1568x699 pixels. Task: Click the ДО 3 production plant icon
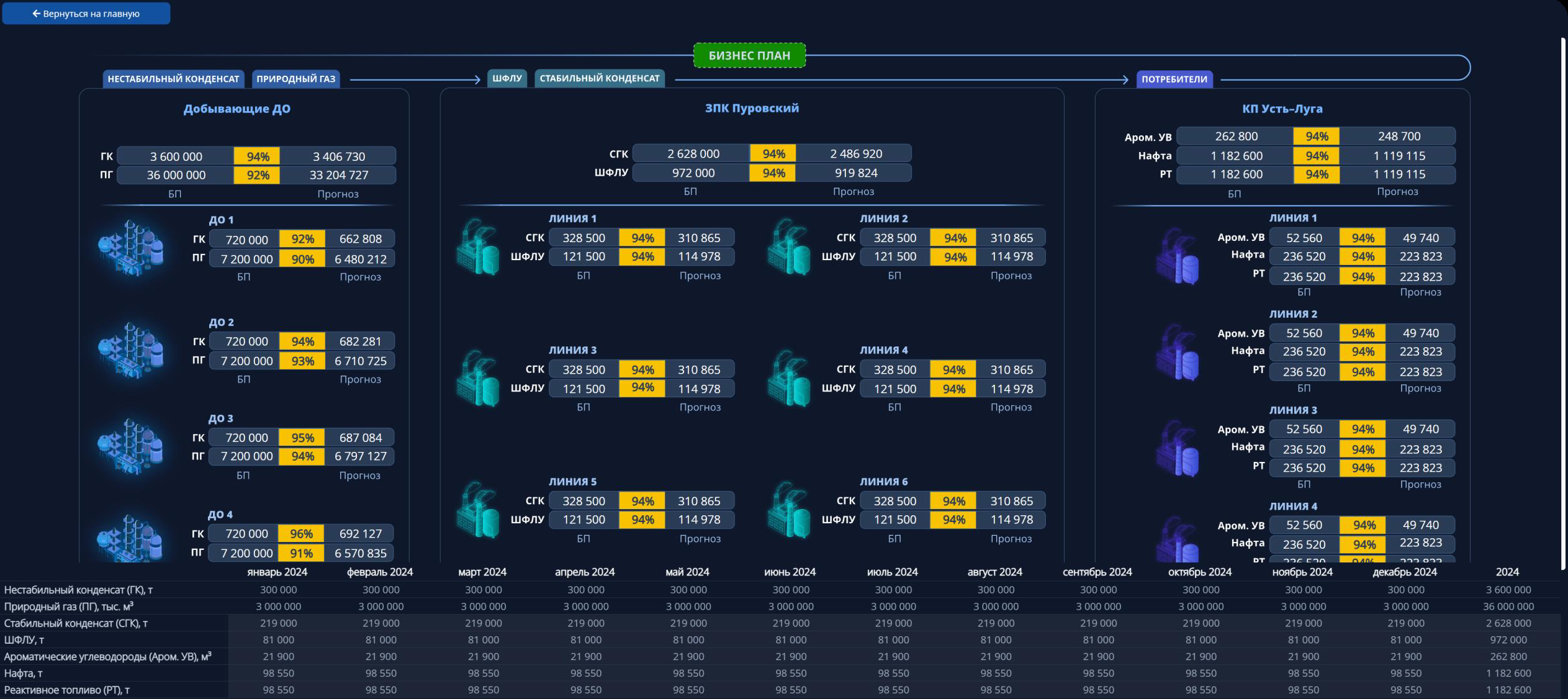tap(131, 446)
